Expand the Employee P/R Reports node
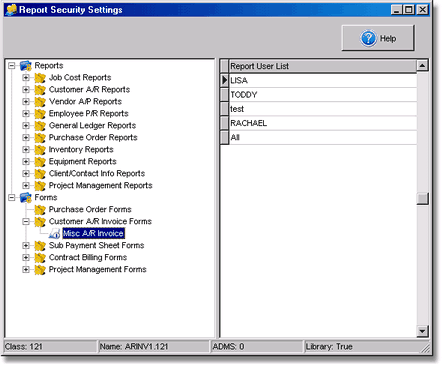This screenshot has height=366, width=443. [x=26, y=114]
